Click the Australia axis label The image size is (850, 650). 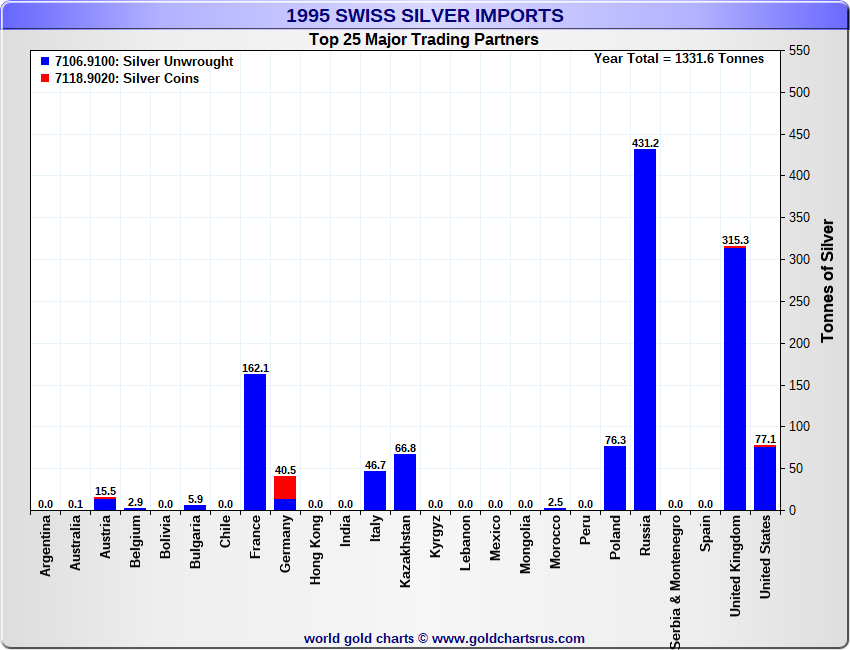(x=75, y=542)
